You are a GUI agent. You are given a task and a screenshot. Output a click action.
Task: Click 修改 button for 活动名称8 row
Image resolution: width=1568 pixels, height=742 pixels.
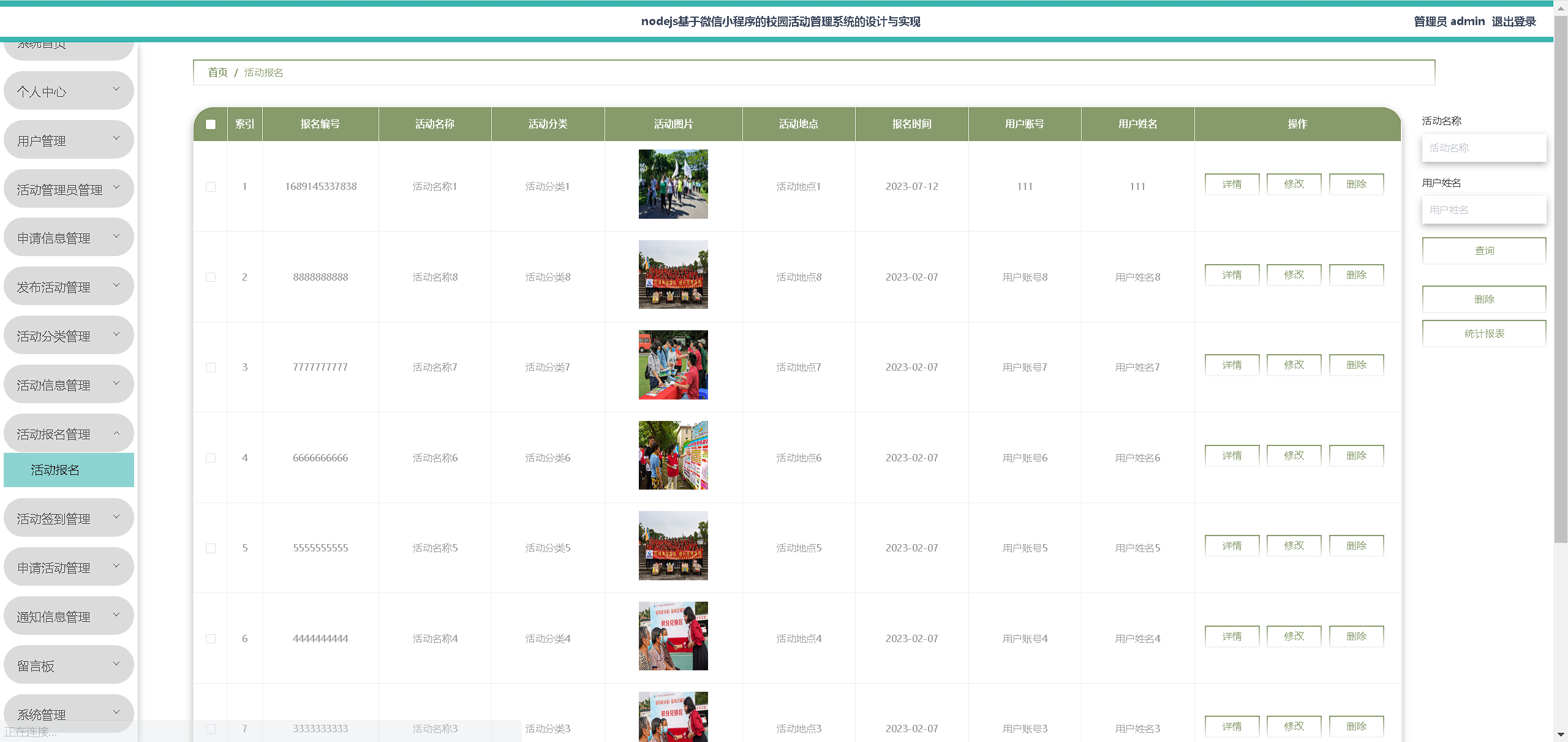tap(1294, 274)
